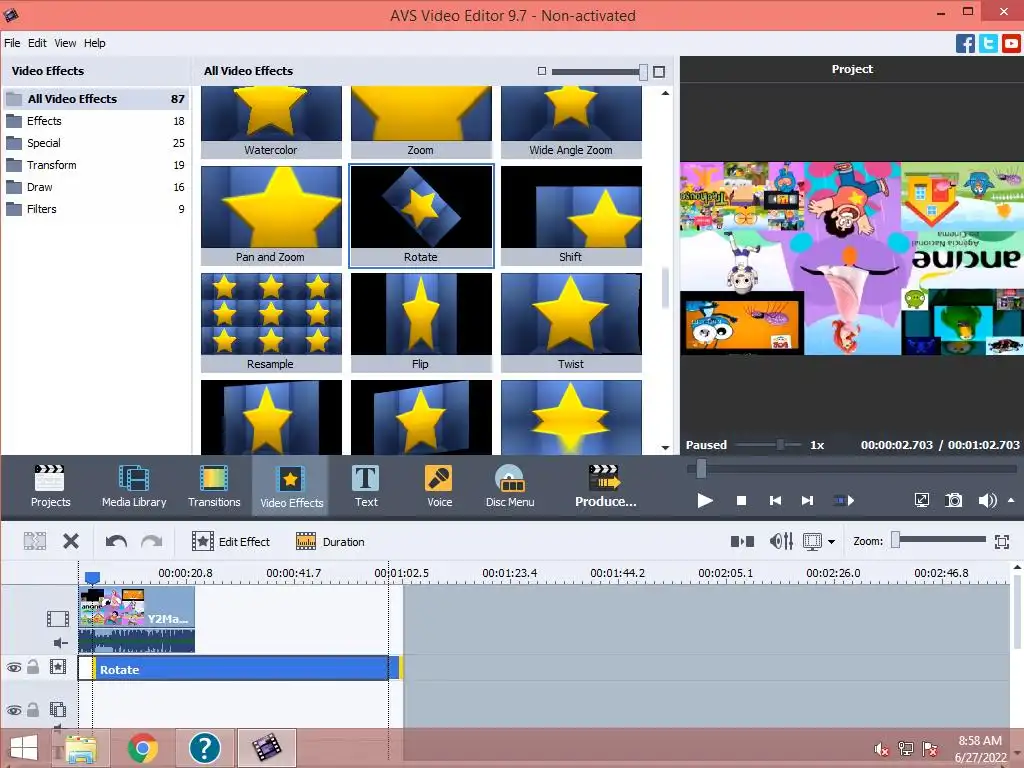1024x768 pixels.
Task: Open the File menu
Action: pyautogui.click(x=12, y=43)
